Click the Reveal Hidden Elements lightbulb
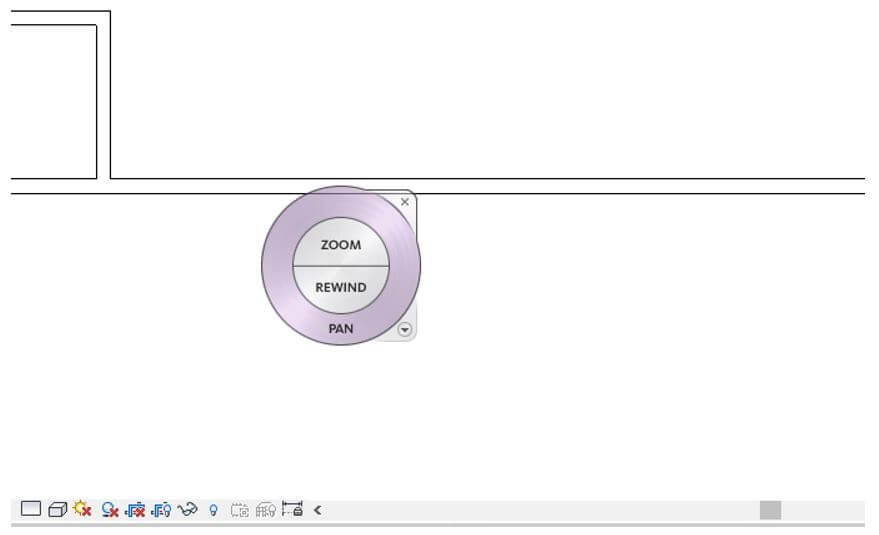 pyautogui.click(x=213, y=510)
